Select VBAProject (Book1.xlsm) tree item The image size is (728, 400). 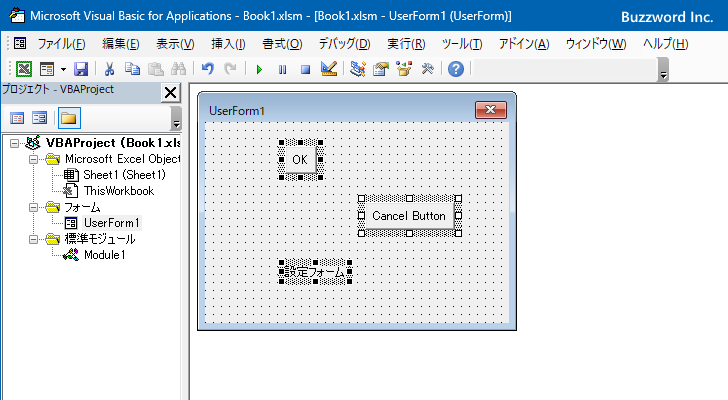click(113, 143)
